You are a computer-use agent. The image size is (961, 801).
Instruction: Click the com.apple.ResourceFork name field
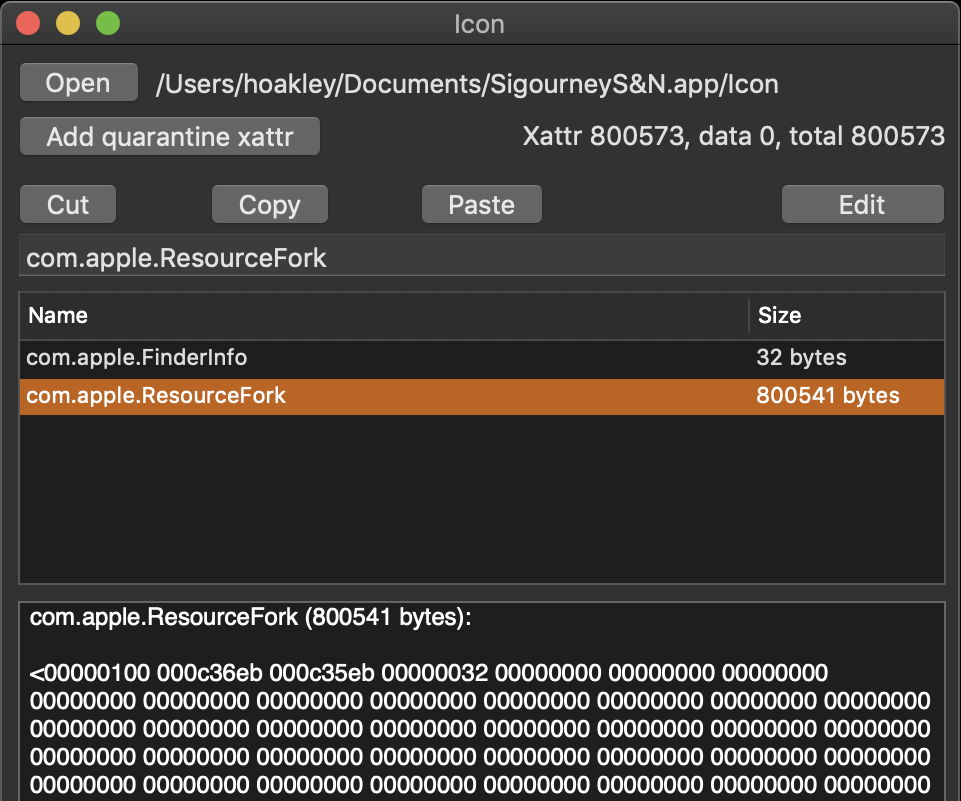point(482,257)
